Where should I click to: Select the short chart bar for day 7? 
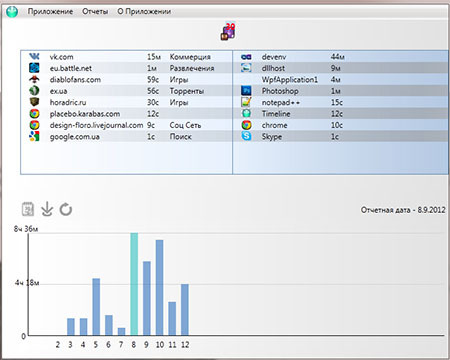[121, 331]
